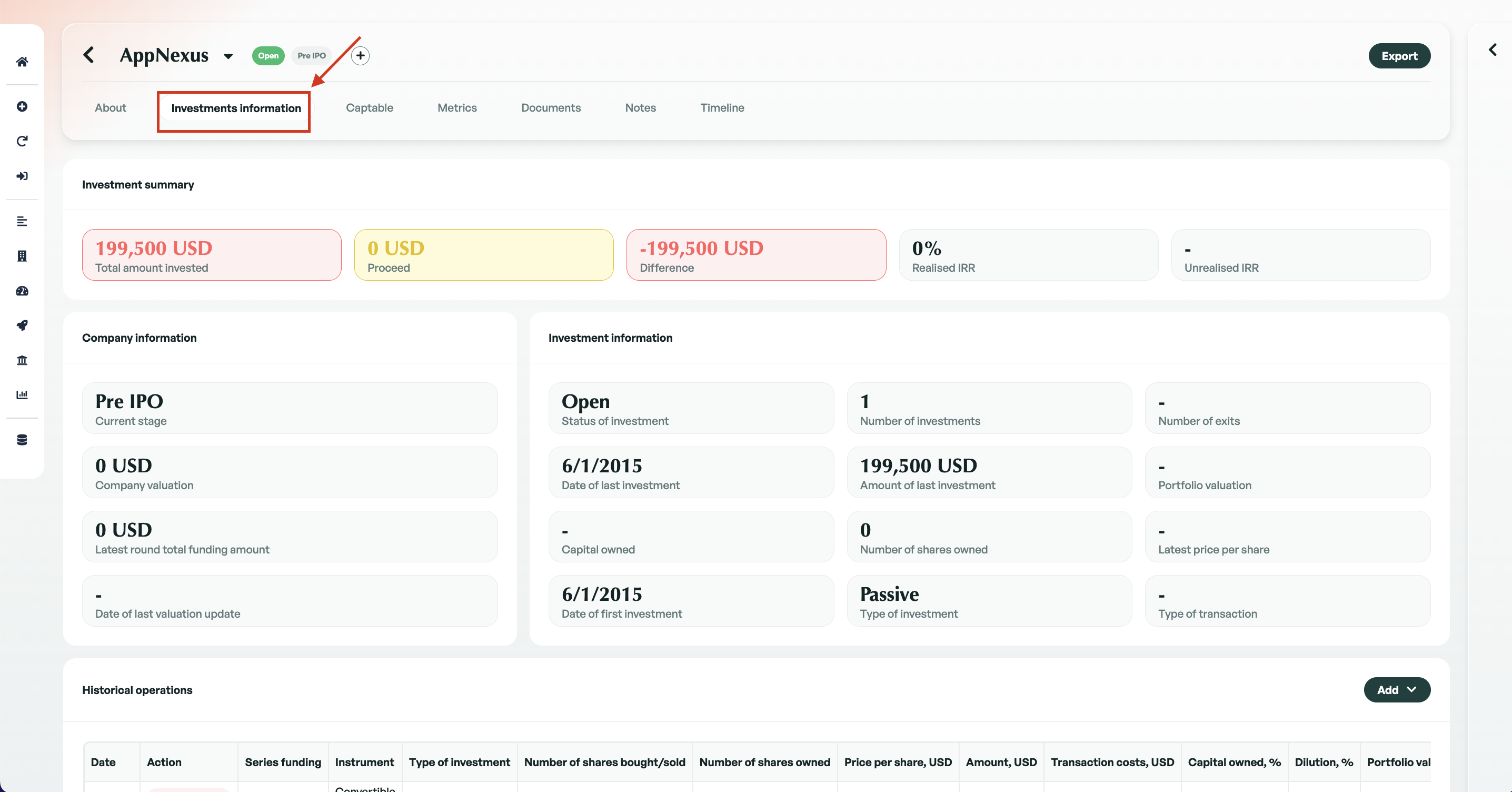Click the Dilution, % column header
The height and width of the screenshot is (792, 1512).
pos(1324,762)
